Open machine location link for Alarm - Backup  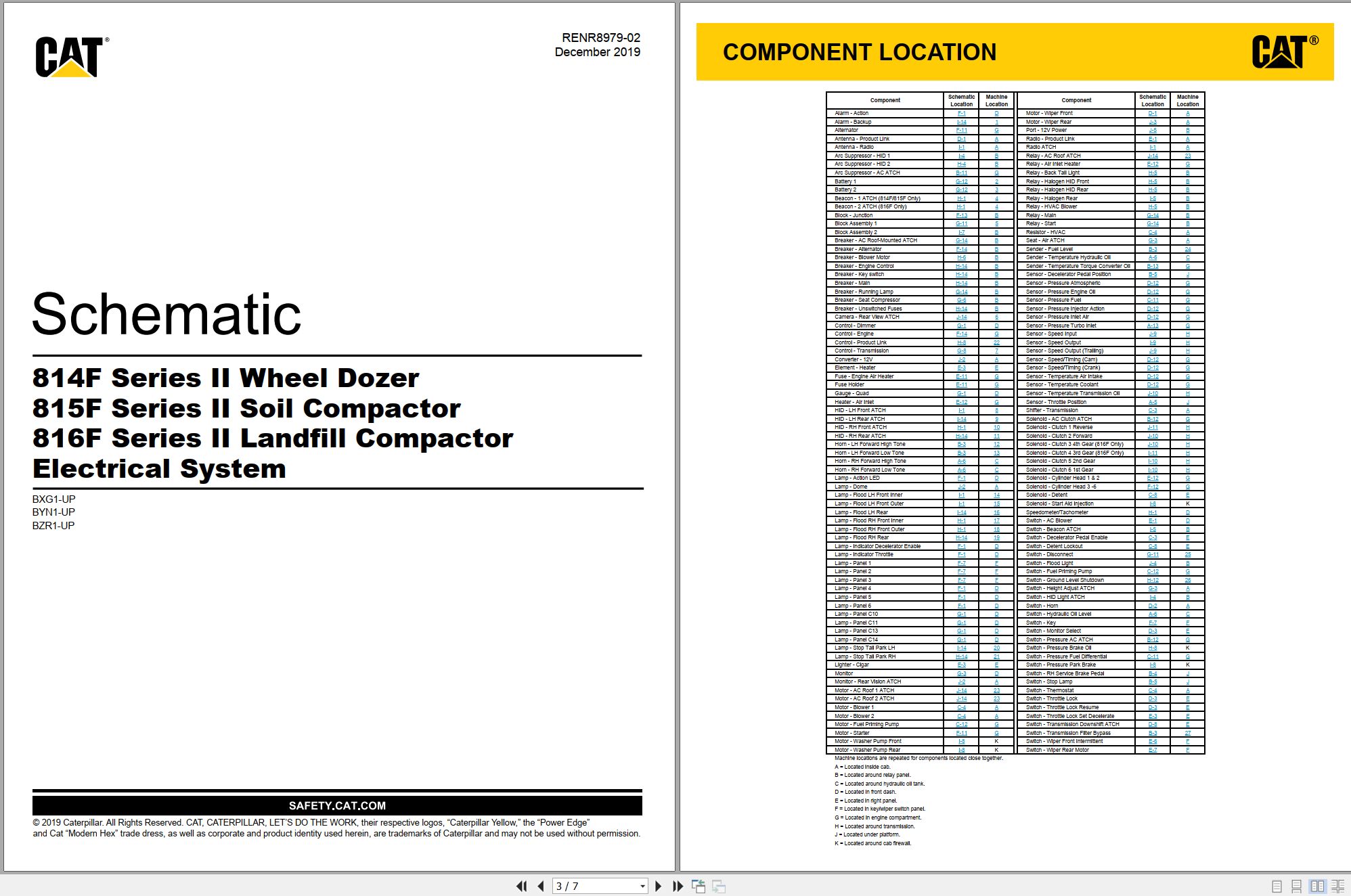(x=996, y=122)
